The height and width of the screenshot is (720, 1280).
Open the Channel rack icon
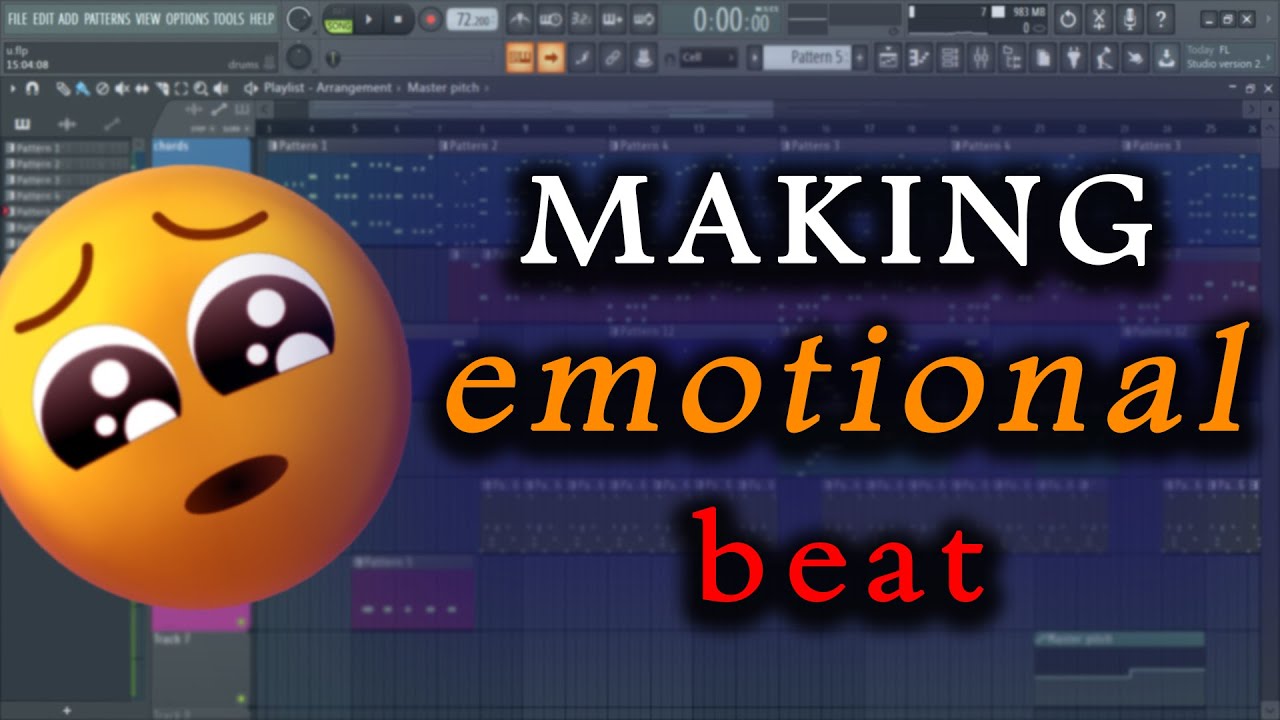(950, 58)
